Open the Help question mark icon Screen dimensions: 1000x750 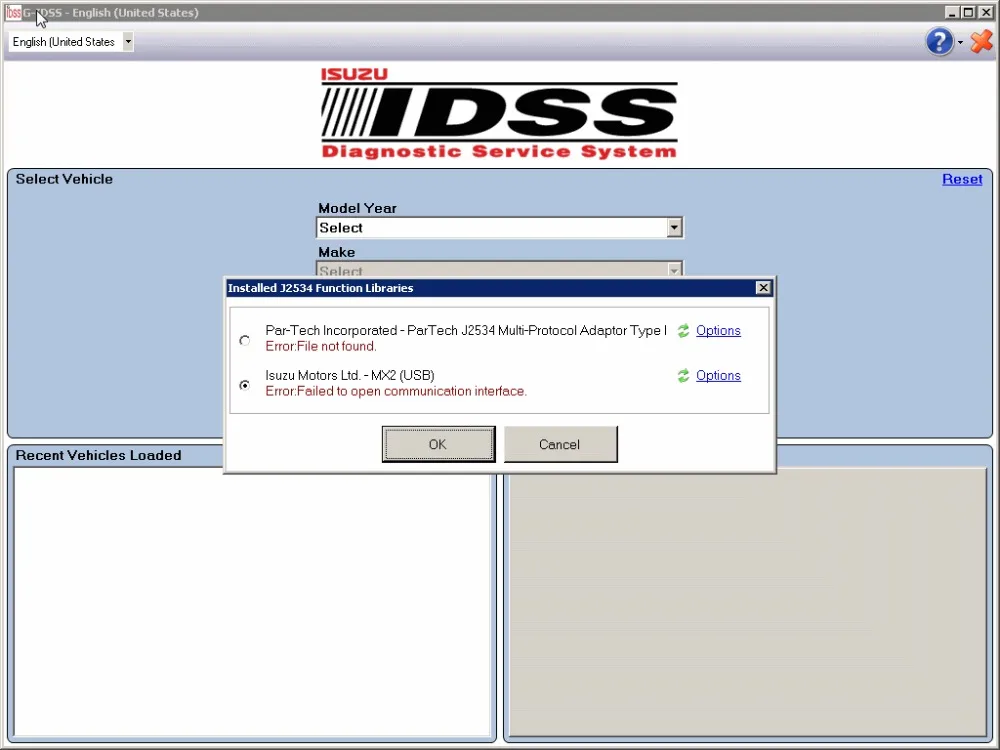pyautogui.click(x=939, y=41)
